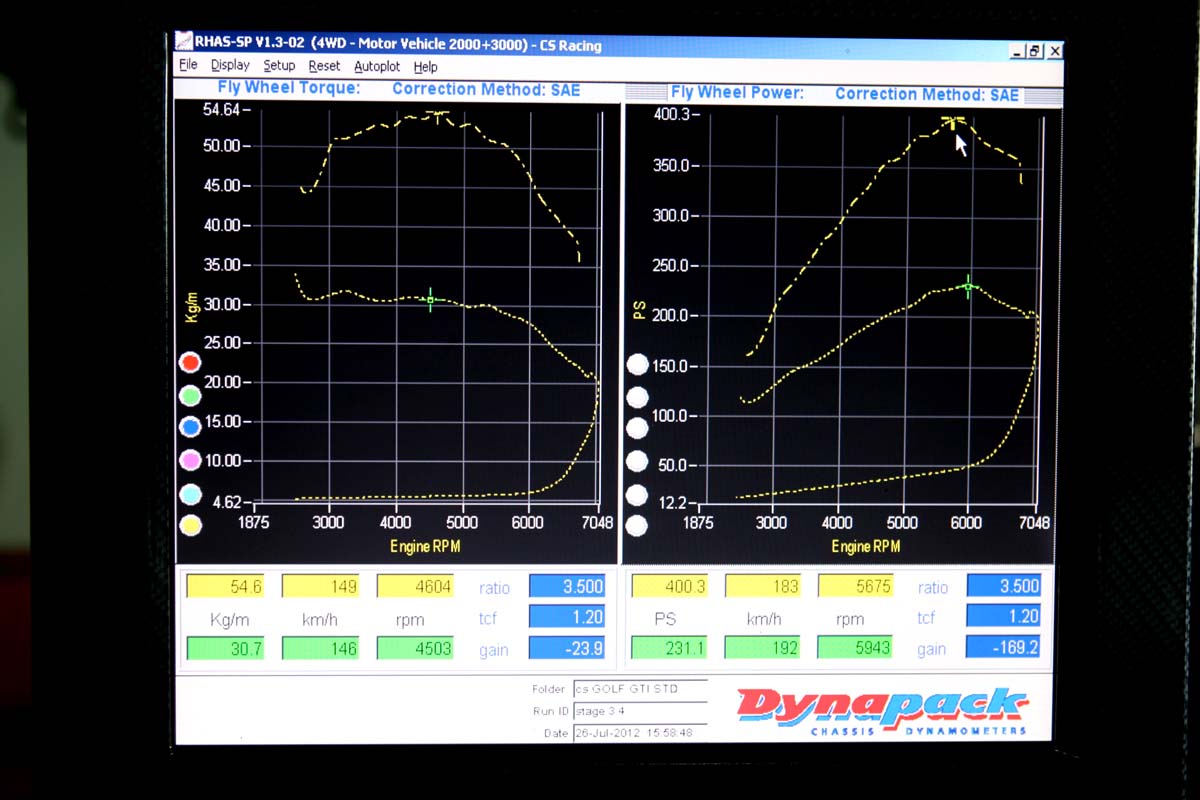
Task: Click green crosshair marker on power curve
Action: pos(967,287)
